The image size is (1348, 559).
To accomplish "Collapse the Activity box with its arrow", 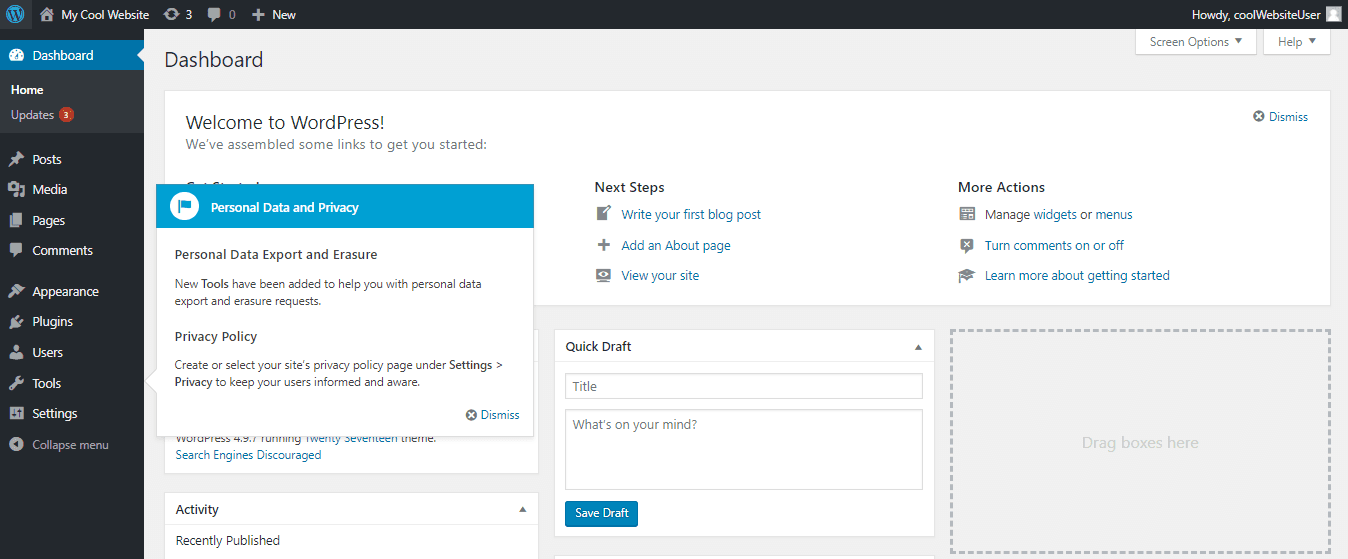I will [522, 509].
